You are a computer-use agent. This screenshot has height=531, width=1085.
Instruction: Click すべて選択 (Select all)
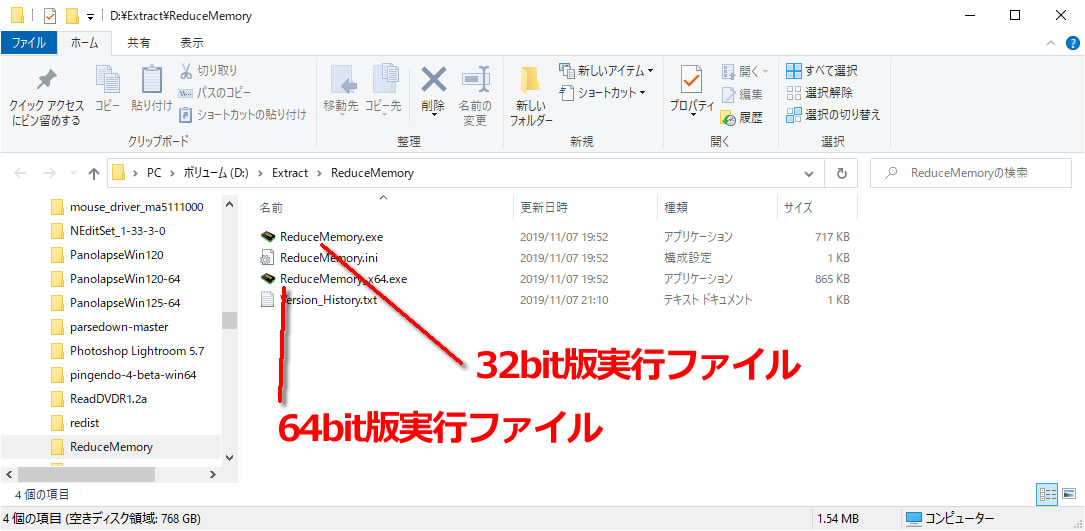point(822,71)
